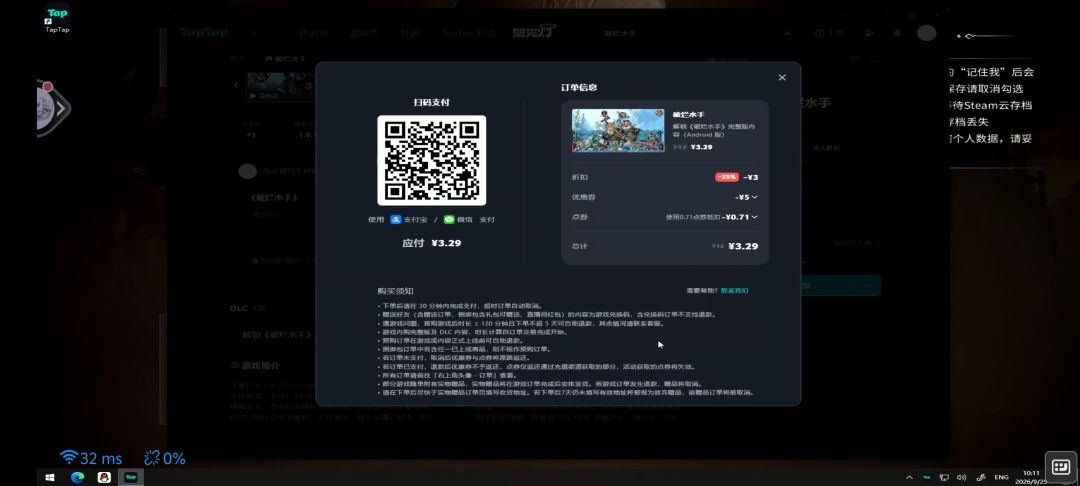
Task: Click the 0% packet loss indicator
Action: tap(165, 458)
